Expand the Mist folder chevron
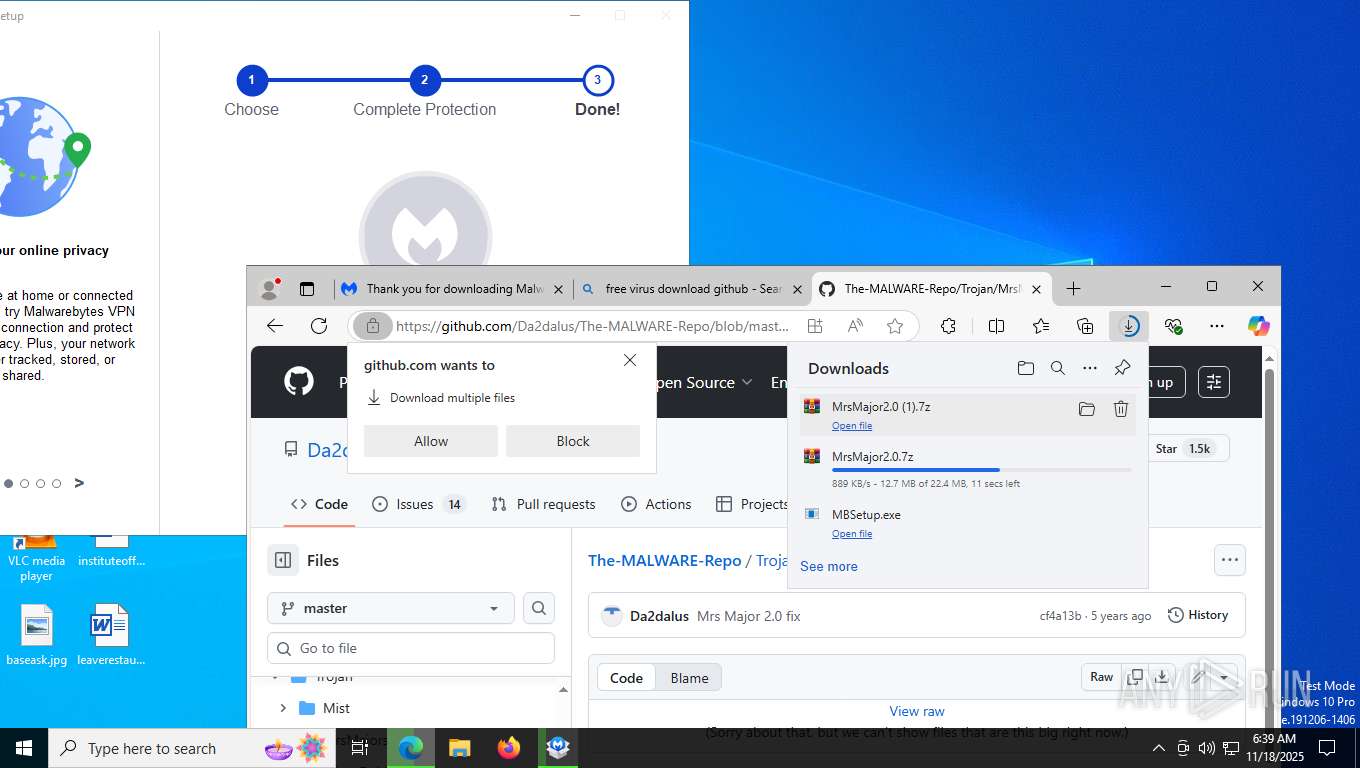 (283, 708)
